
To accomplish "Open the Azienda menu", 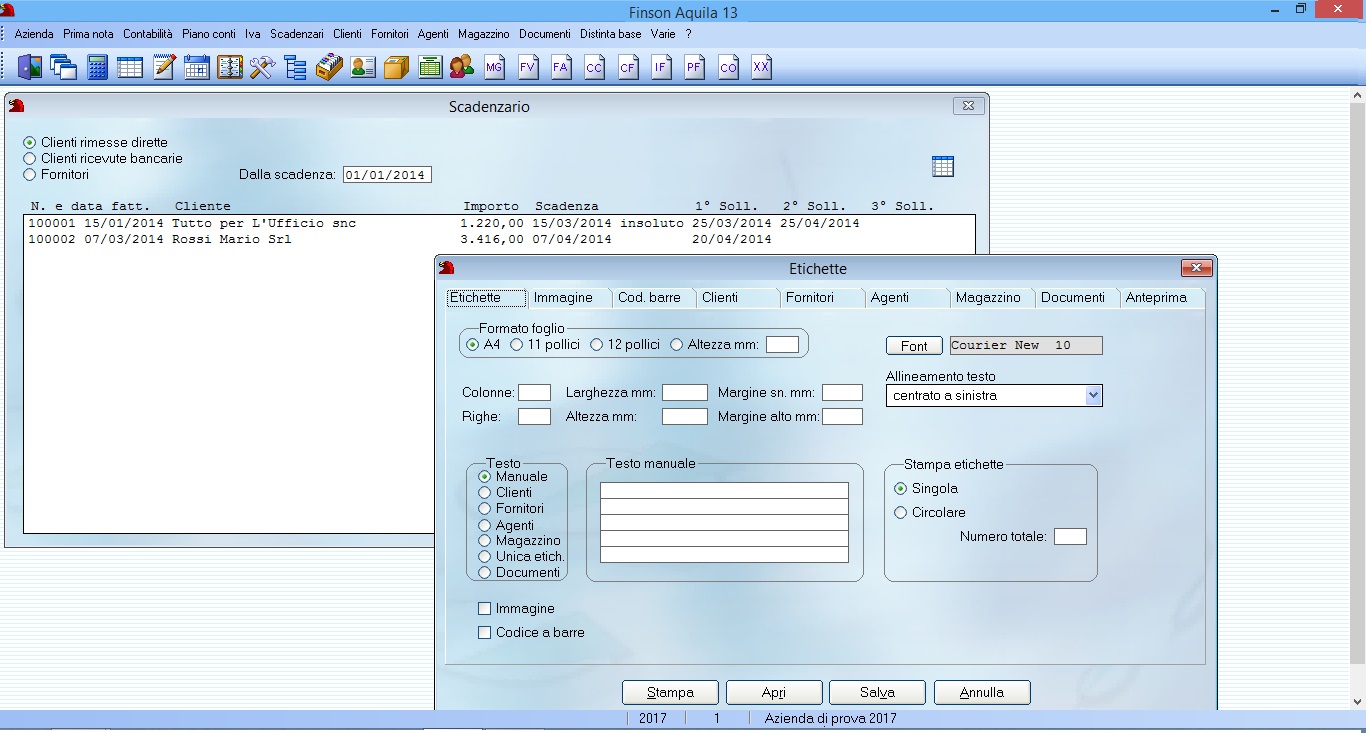I will [x=34, y=34].
